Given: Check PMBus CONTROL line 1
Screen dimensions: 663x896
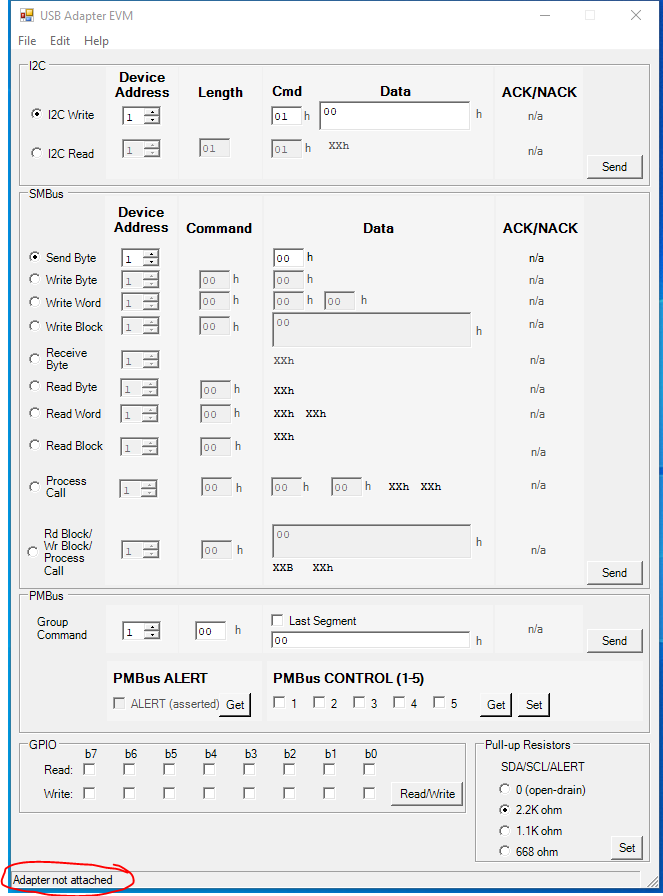Looking at the screenshot, I should [x=279, y=702].
